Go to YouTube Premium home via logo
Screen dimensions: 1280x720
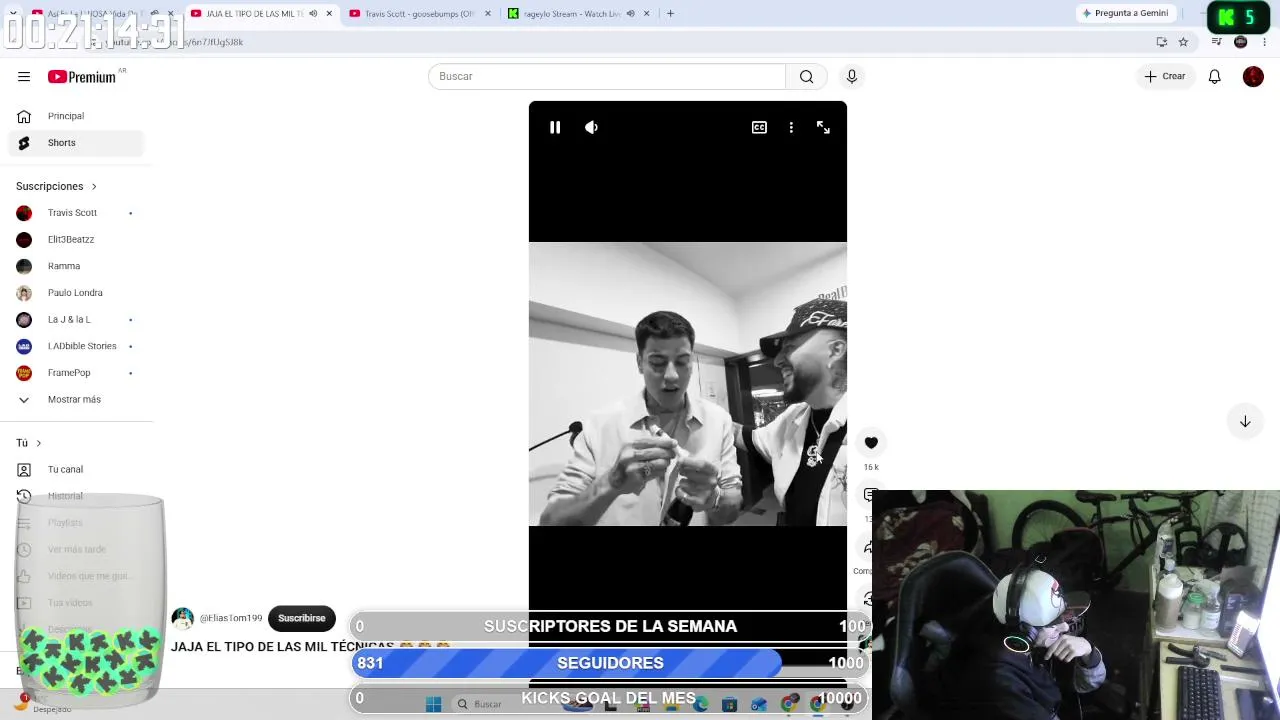82,77
